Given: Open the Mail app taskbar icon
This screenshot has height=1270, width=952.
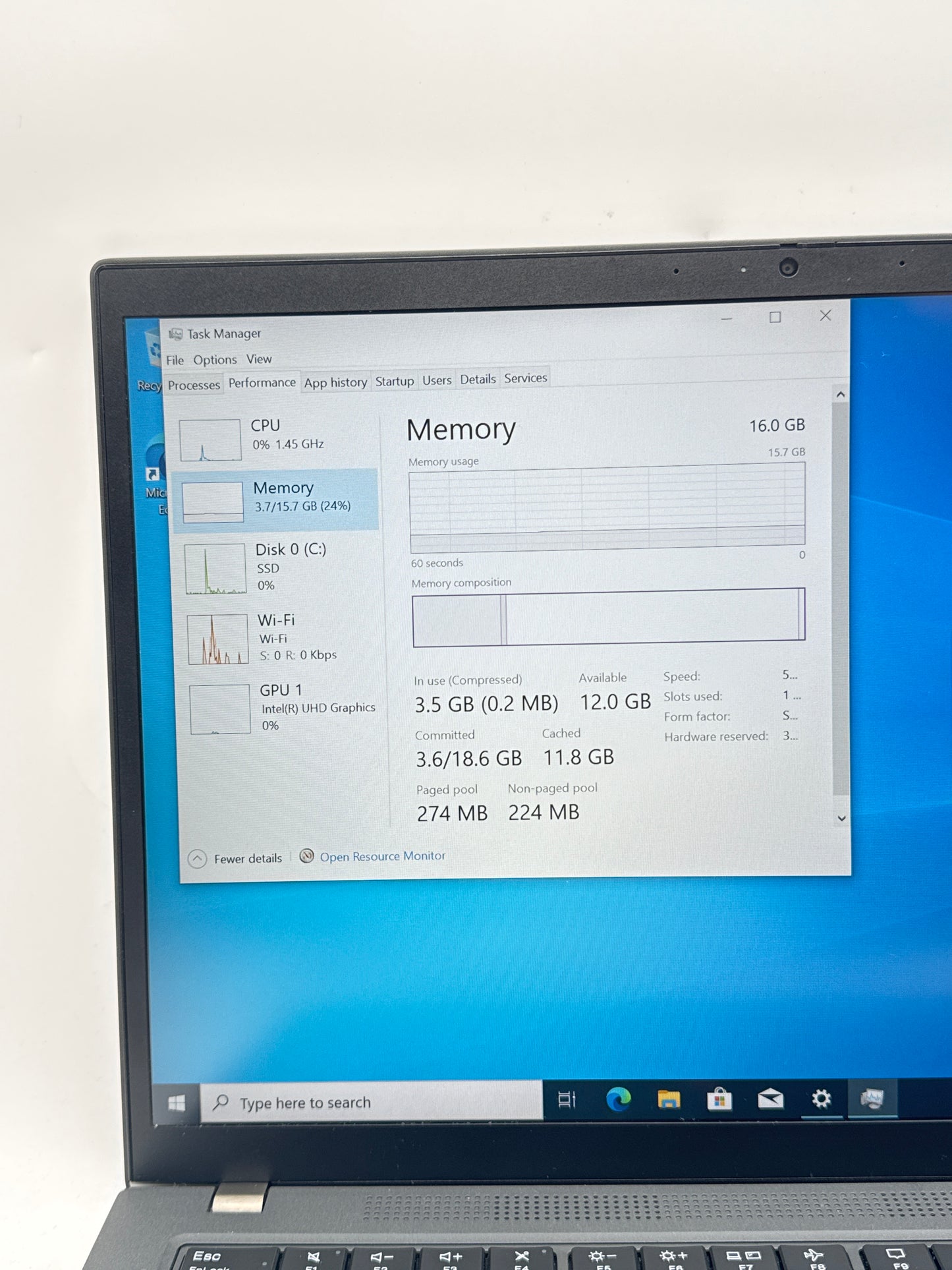Looking at the screenshot, I should point(770,1099).
